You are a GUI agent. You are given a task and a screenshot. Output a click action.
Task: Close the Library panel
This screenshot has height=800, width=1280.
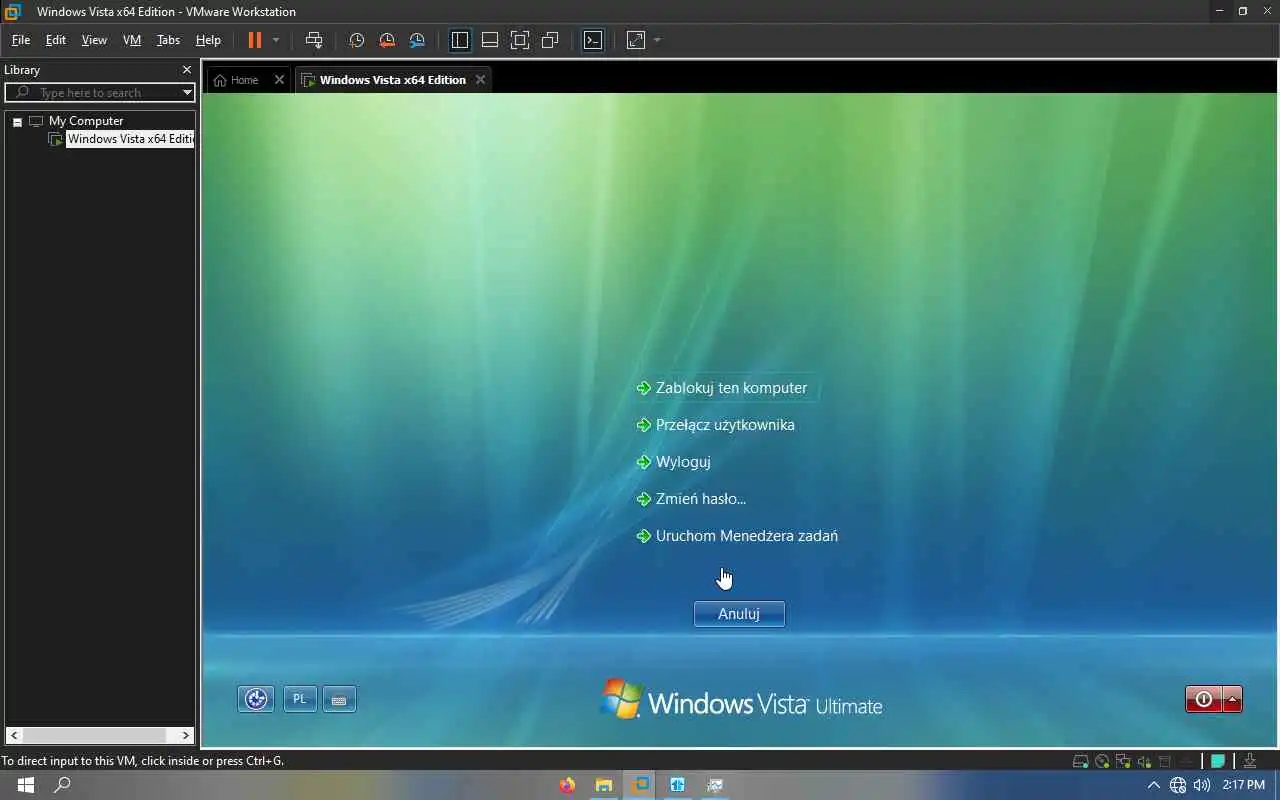tap(187, 70)
